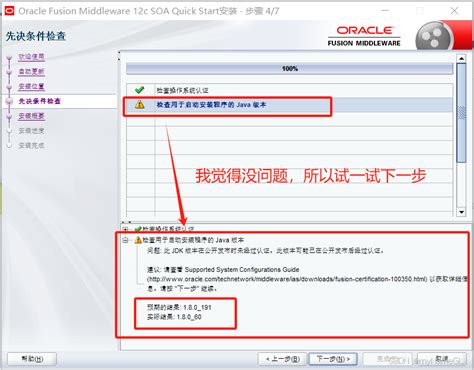Image resolution: width=474 pixels, height=370 pixels.
Task: Expand the operating system check details node
Action: click(x=125, y=229)
